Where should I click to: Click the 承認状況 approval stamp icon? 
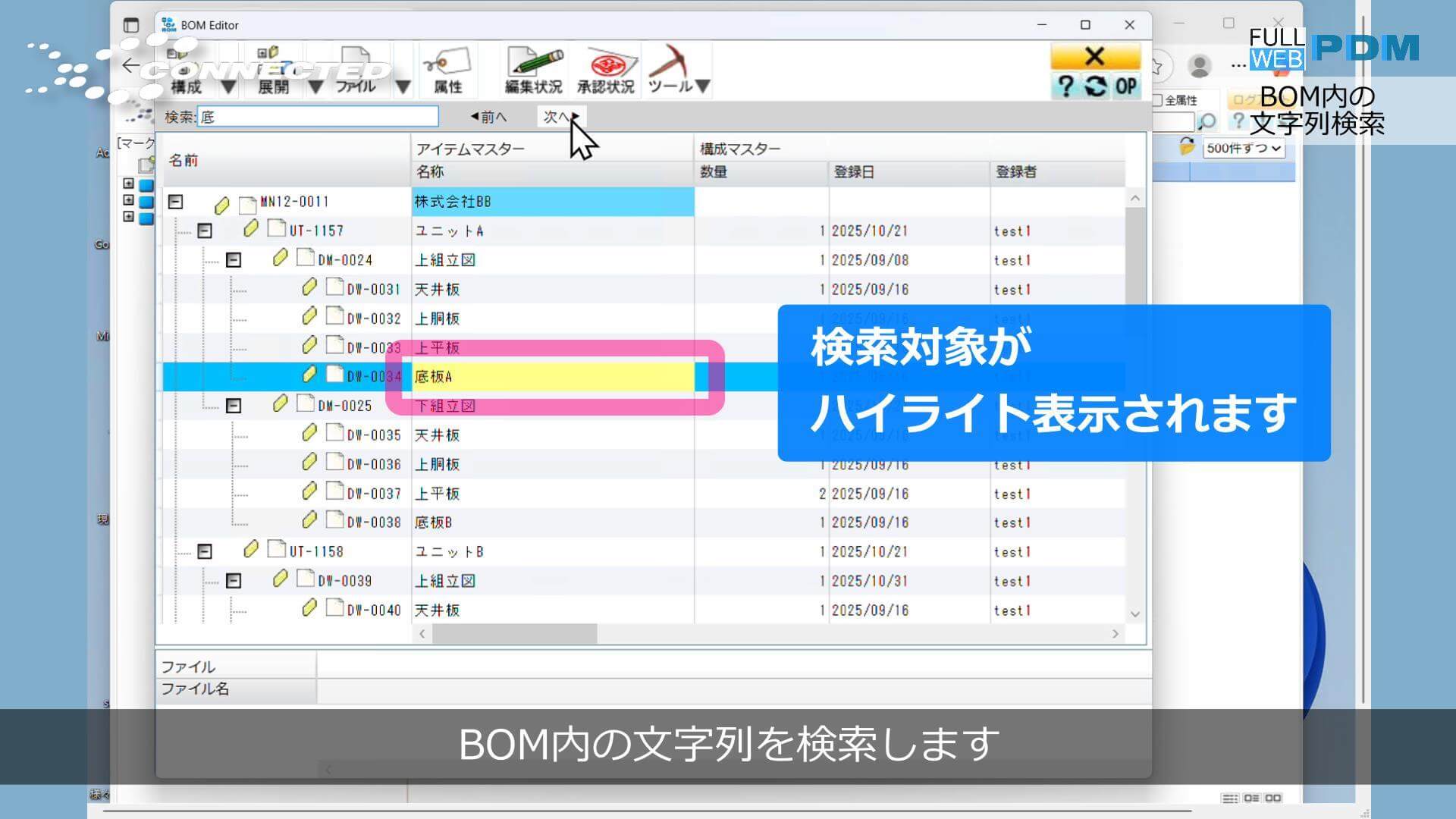point(607,68)
